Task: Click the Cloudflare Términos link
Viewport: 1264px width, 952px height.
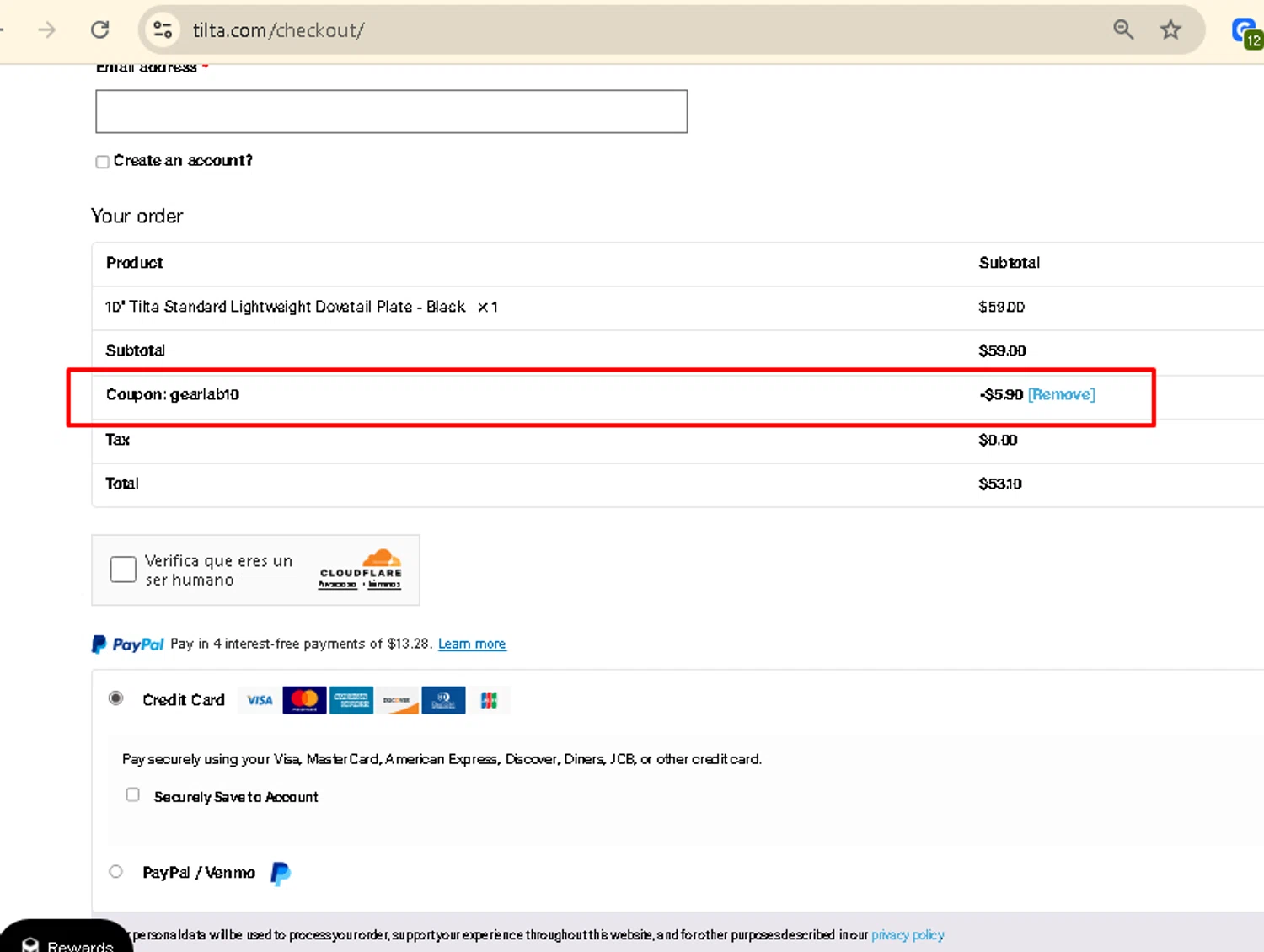Action: pos(384,585)
